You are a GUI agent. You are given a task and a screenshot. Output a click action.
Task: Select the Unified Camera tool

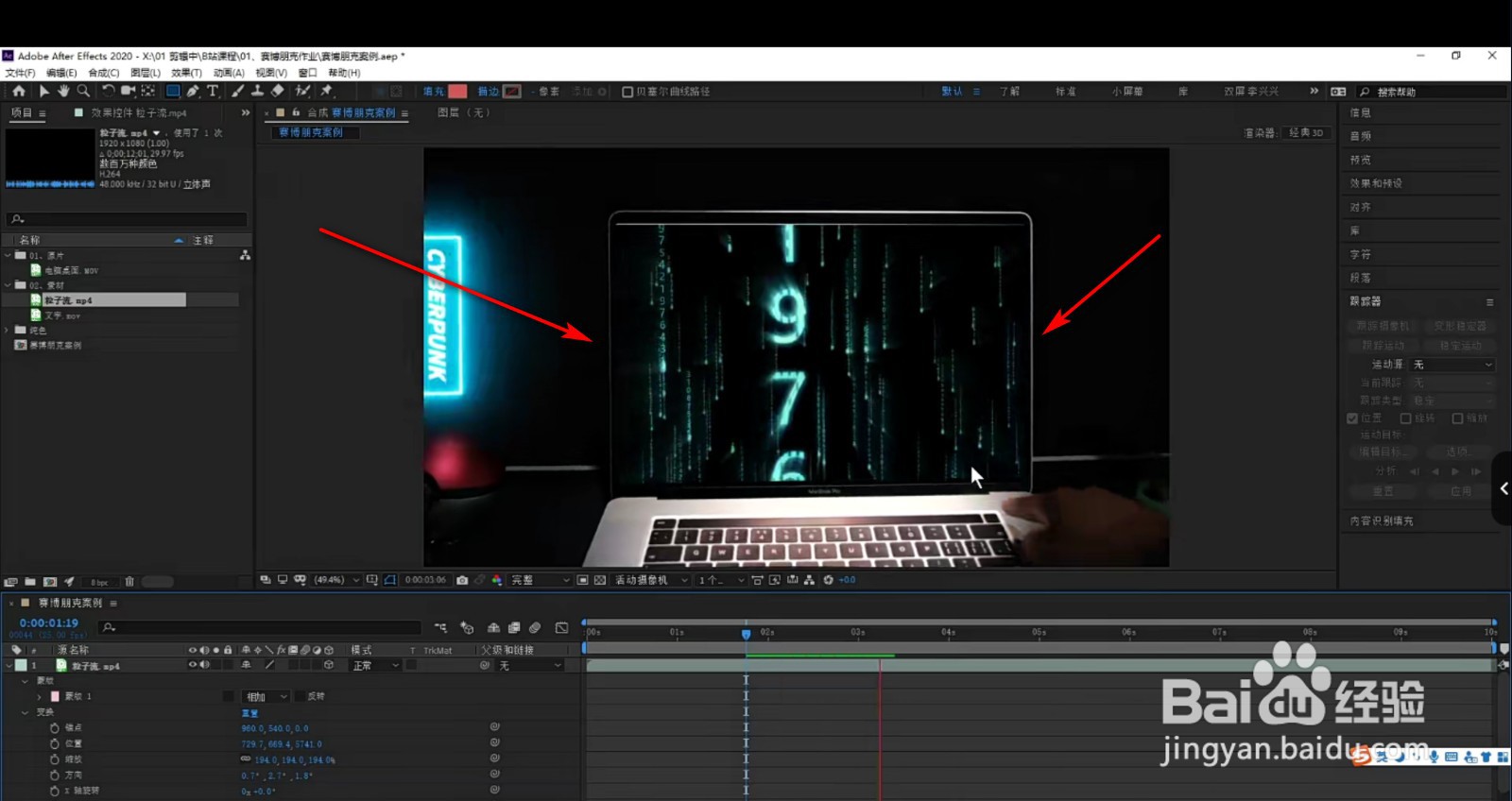tap(128, 91)
